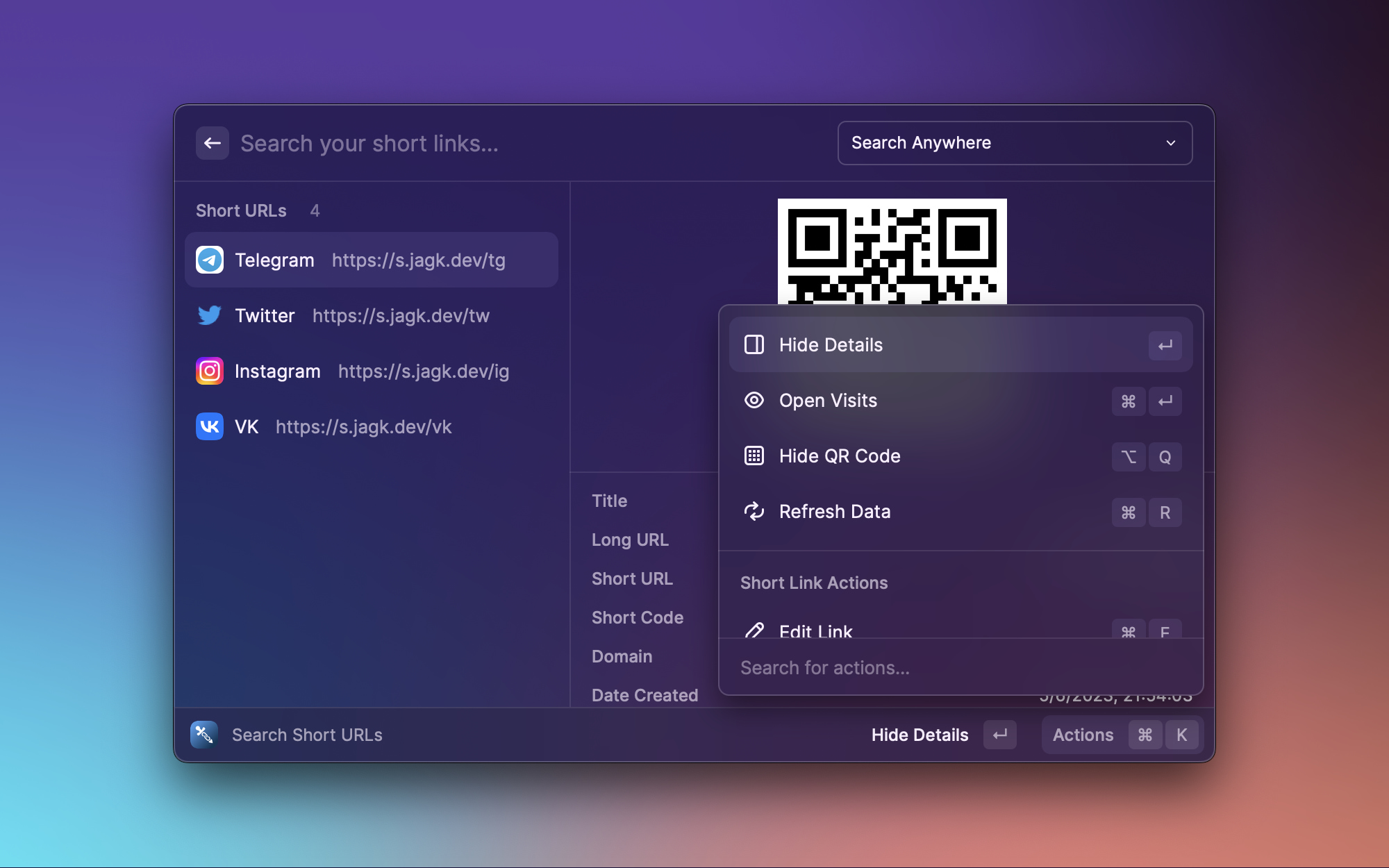Click the eye icon for Open Visits
The image size is (1389, 868).
click(754, 401)
